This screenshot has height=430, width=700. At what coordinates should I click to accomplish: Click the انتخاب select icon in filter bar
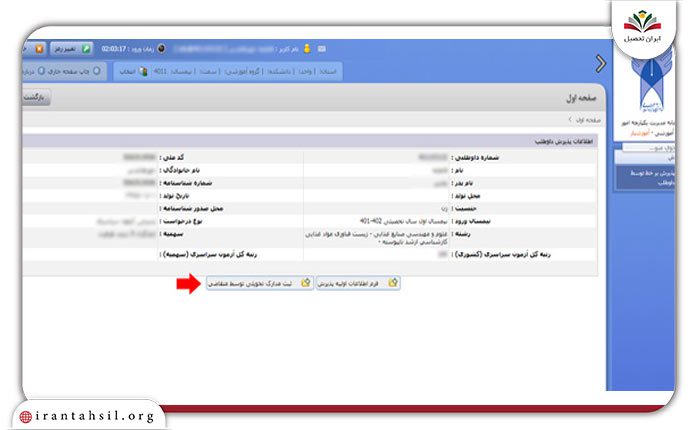[143, 71]
